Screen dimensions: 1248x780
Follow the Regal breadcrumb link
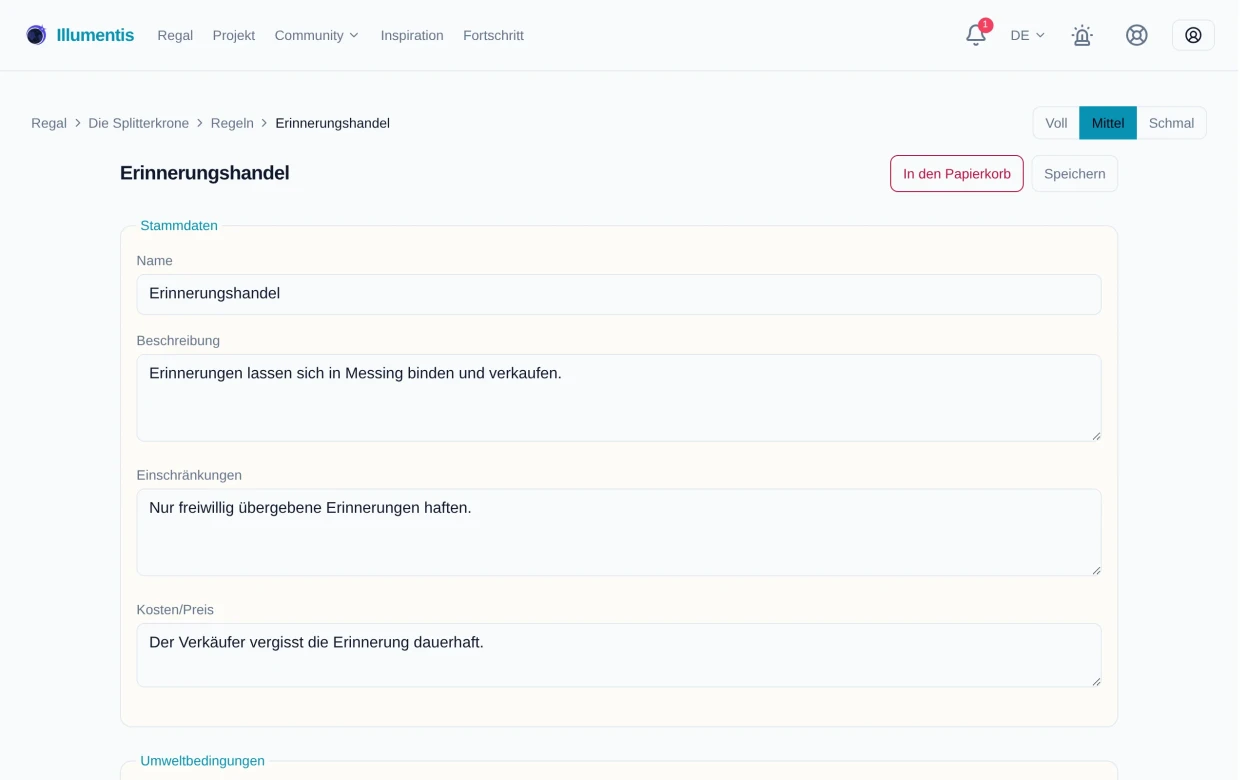click(49, 123)
